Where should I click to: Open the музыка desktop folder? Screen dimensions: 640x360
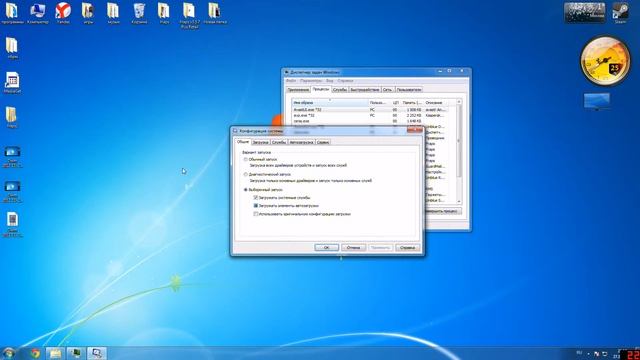tap(113, 13)
